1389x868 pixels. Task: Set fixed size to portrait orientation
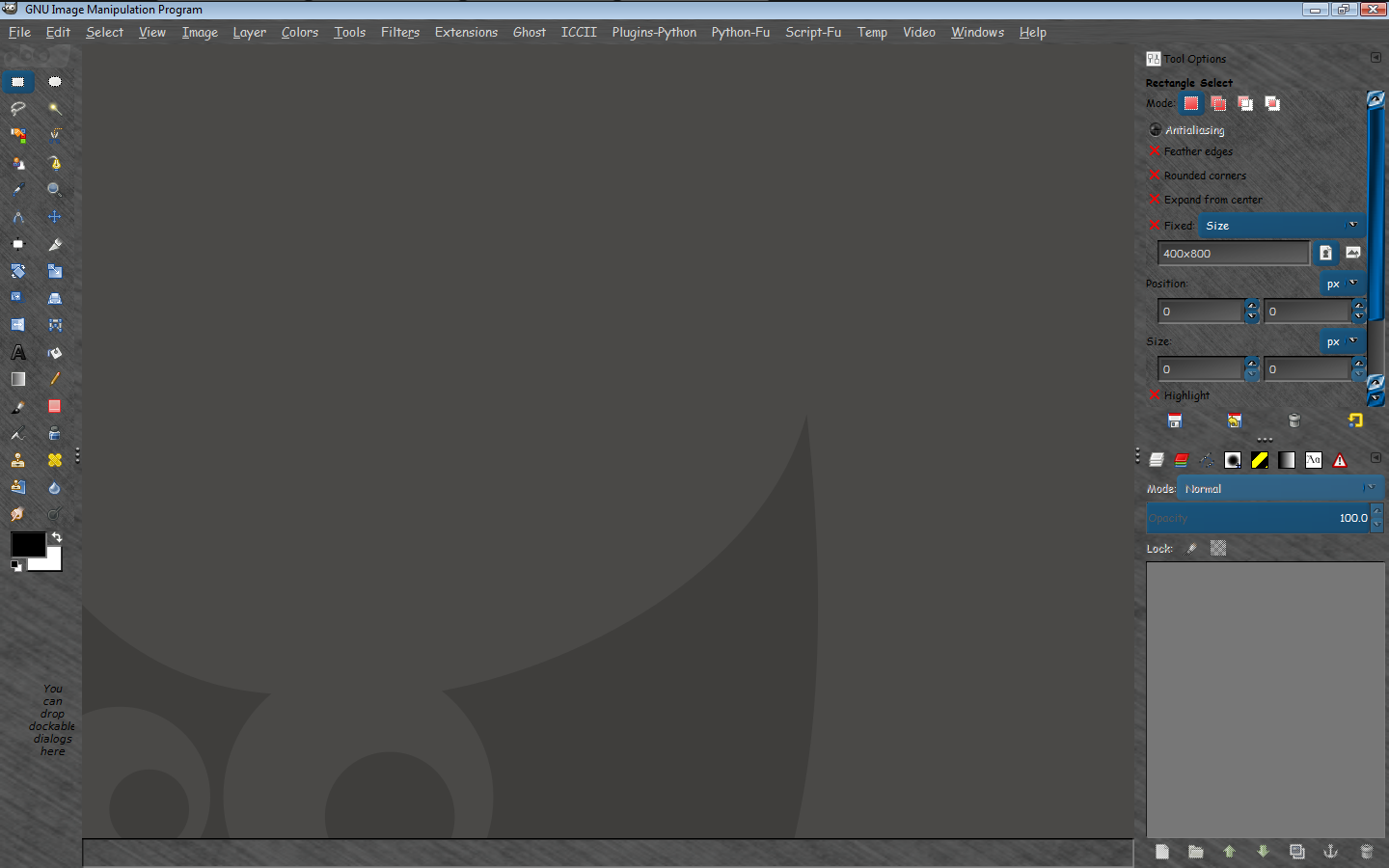click(x=1326, y=253)
